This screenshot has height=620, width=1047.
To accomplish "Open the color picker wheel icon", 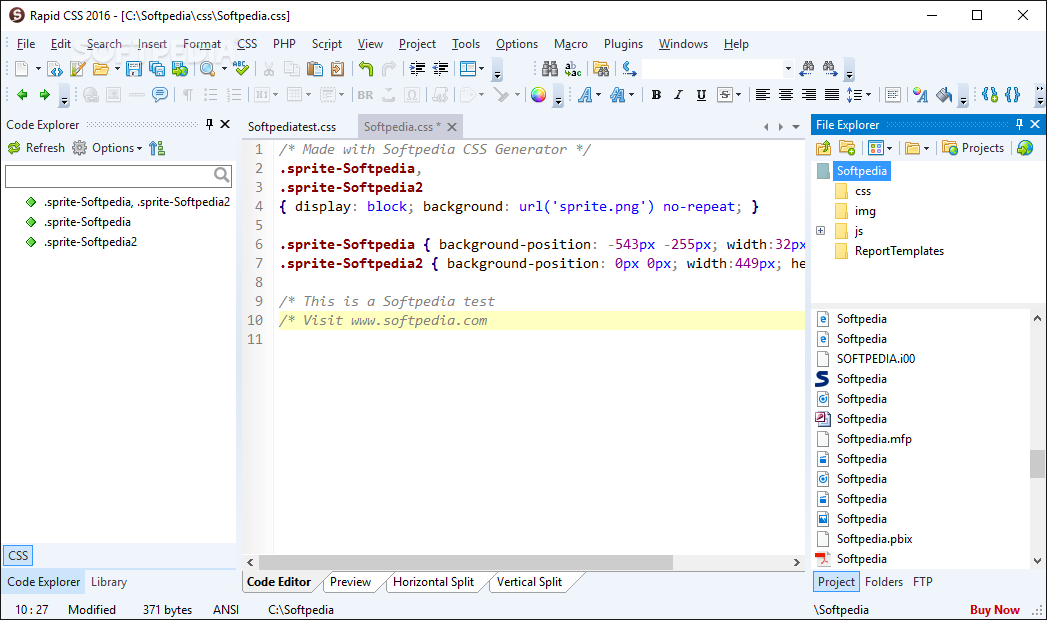I will (x=538, y=95).
